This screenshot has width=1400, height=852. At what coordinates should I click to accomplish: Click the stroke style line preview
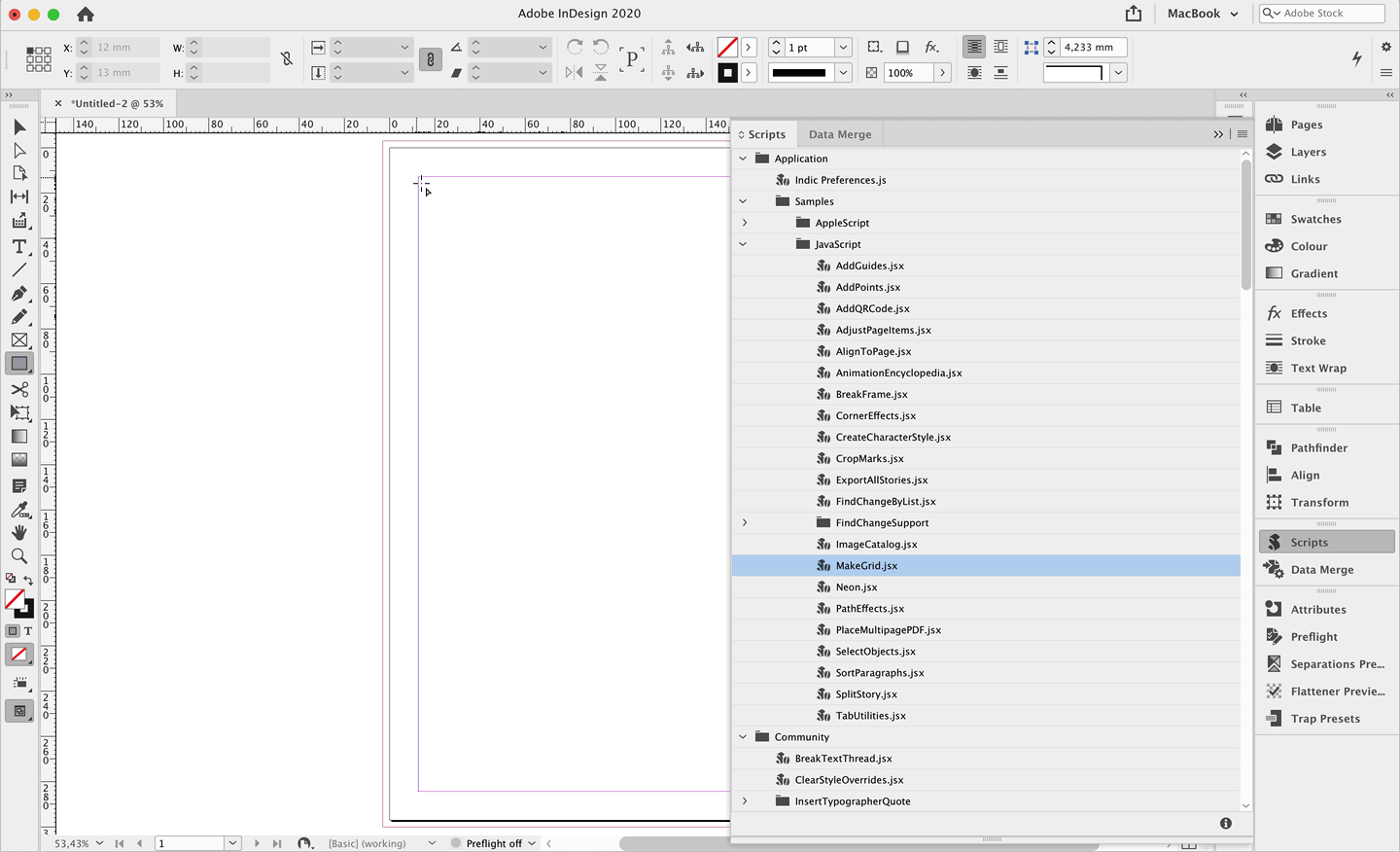[x=800, y=73]
